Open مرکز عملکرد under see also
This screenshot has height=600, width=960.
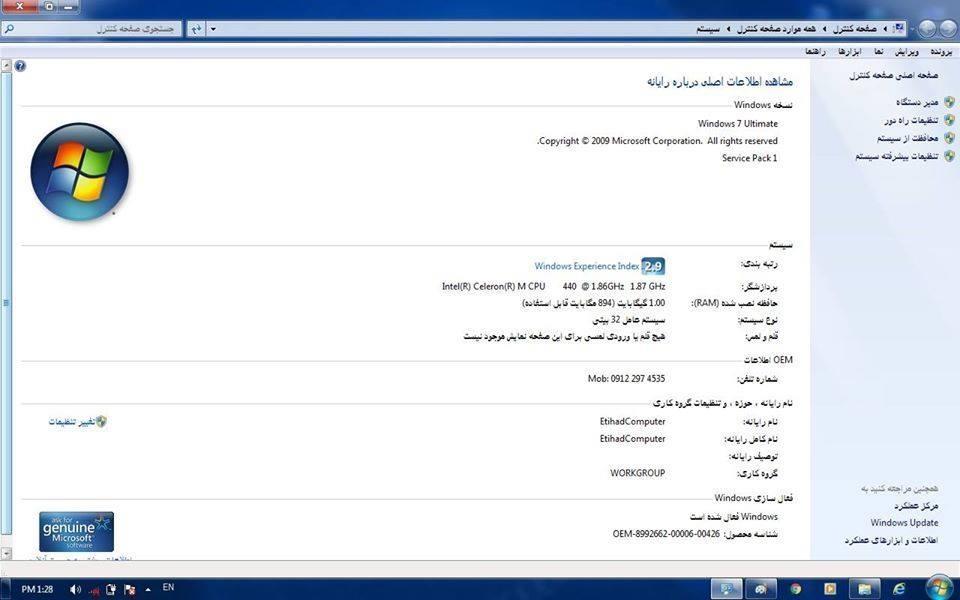tap(916, 506)
